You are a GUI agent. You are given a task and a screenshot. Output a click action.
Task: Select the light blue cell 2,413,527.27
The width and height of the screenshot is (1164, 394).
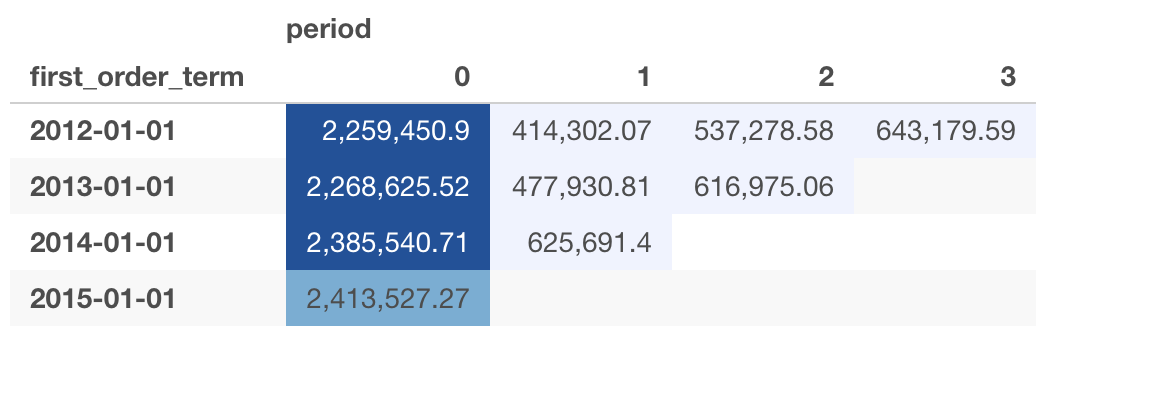click(388, 298)
